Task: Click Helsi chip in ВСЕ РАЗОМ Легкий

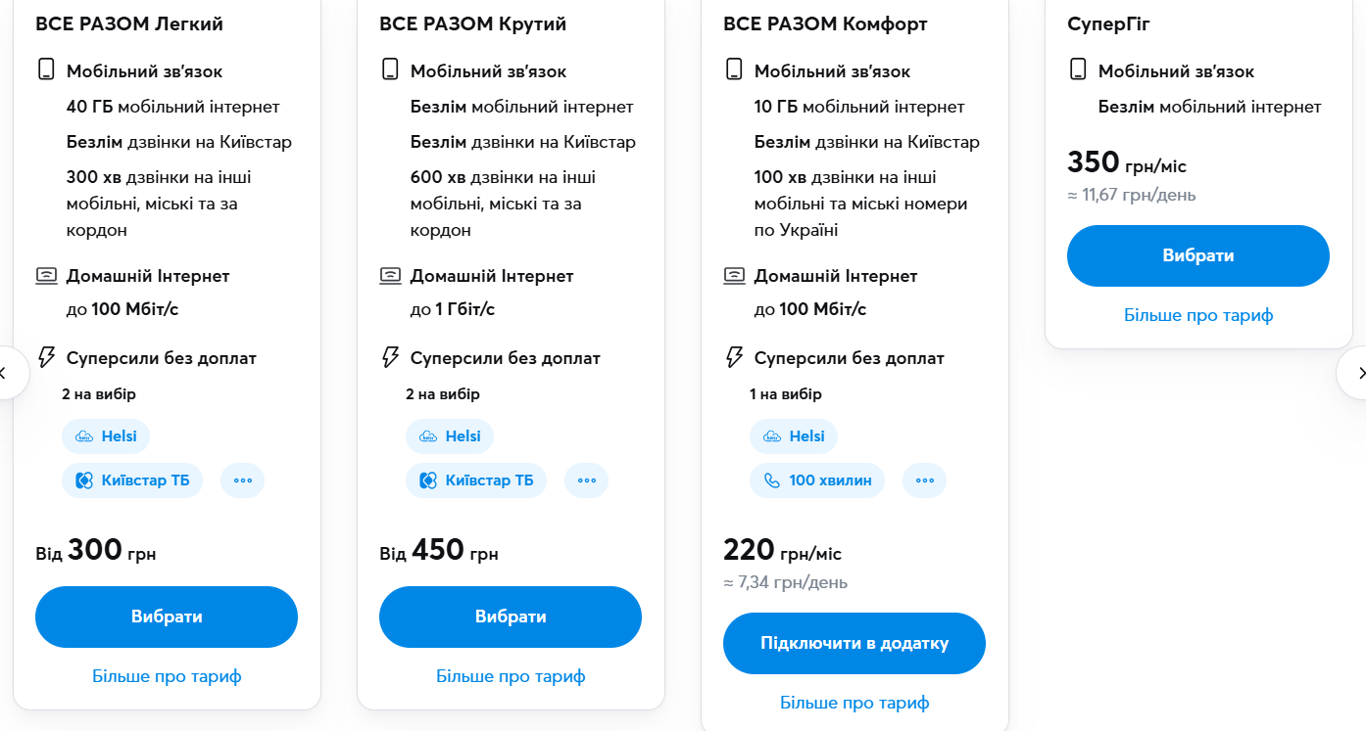Action: 106,436
